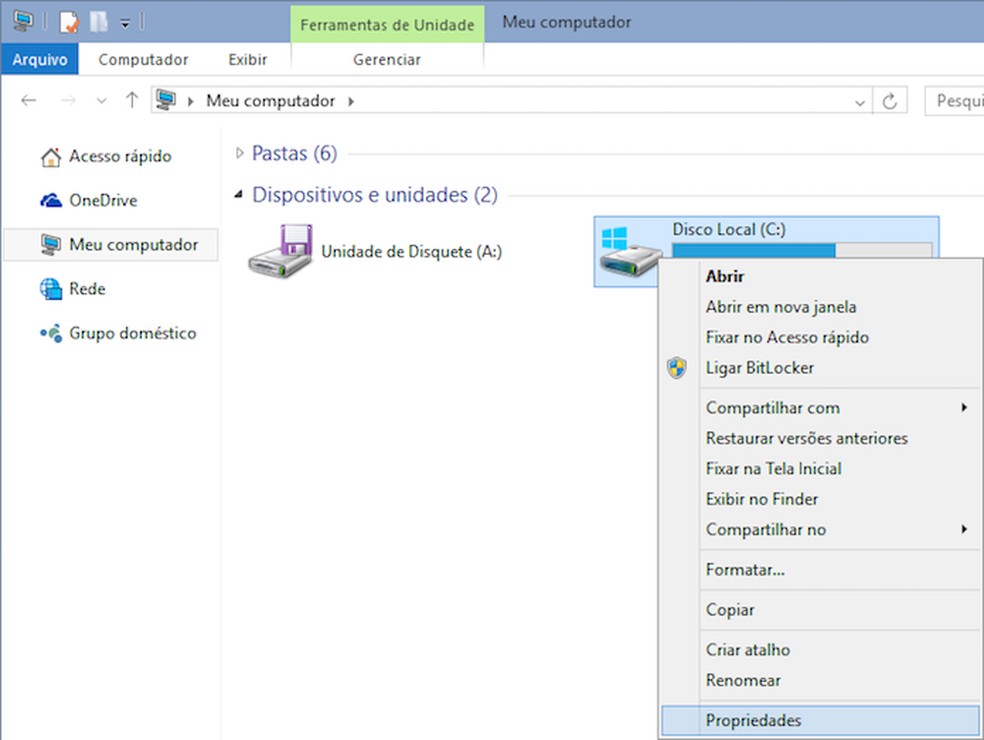Open Compartilhar com submenu
This screenshot has width=984, height=740.
pos(820,408)
